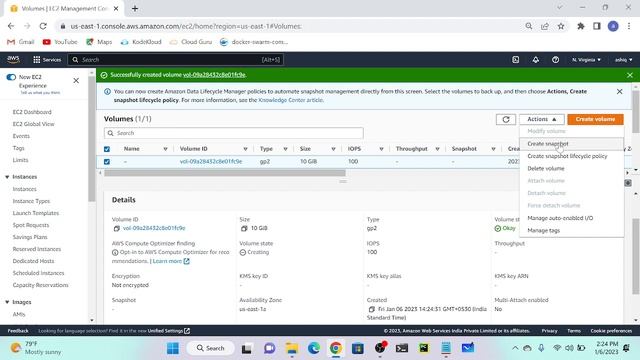Click the Create volume button

click(595, 119)
